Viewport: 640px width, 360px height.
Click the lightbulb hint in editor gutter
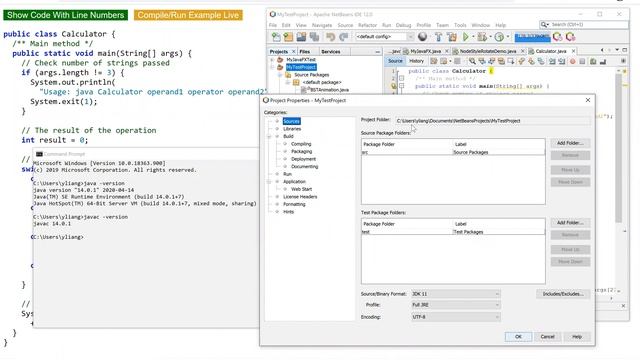pos(393,86)
